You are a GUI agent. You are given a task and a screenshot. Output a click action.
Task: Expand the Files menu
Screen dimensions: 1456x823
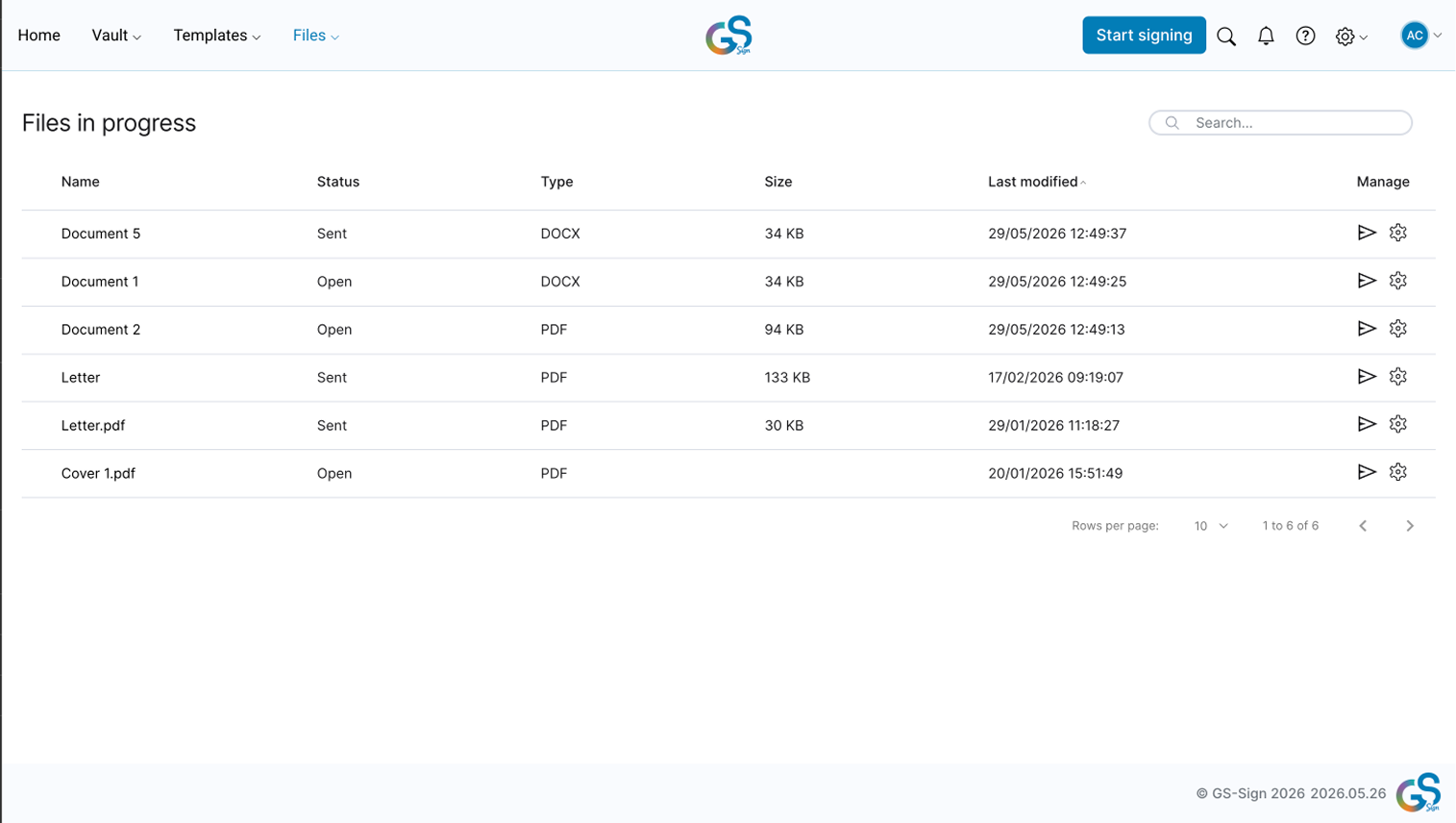(316, 36)
